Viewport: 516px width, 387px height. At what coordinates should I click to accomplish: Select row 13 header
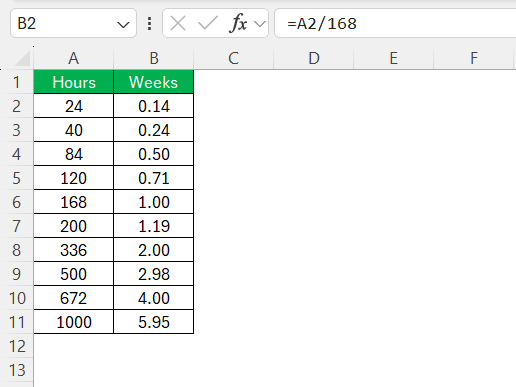pyautogui.click(x=17, y=370)
